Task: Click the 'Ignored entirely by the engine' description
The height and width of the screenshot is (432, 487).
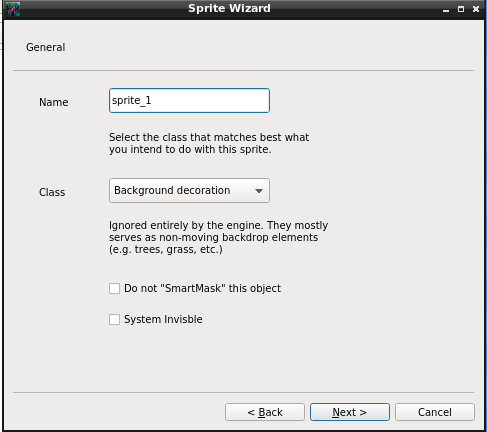Action: 218,237
